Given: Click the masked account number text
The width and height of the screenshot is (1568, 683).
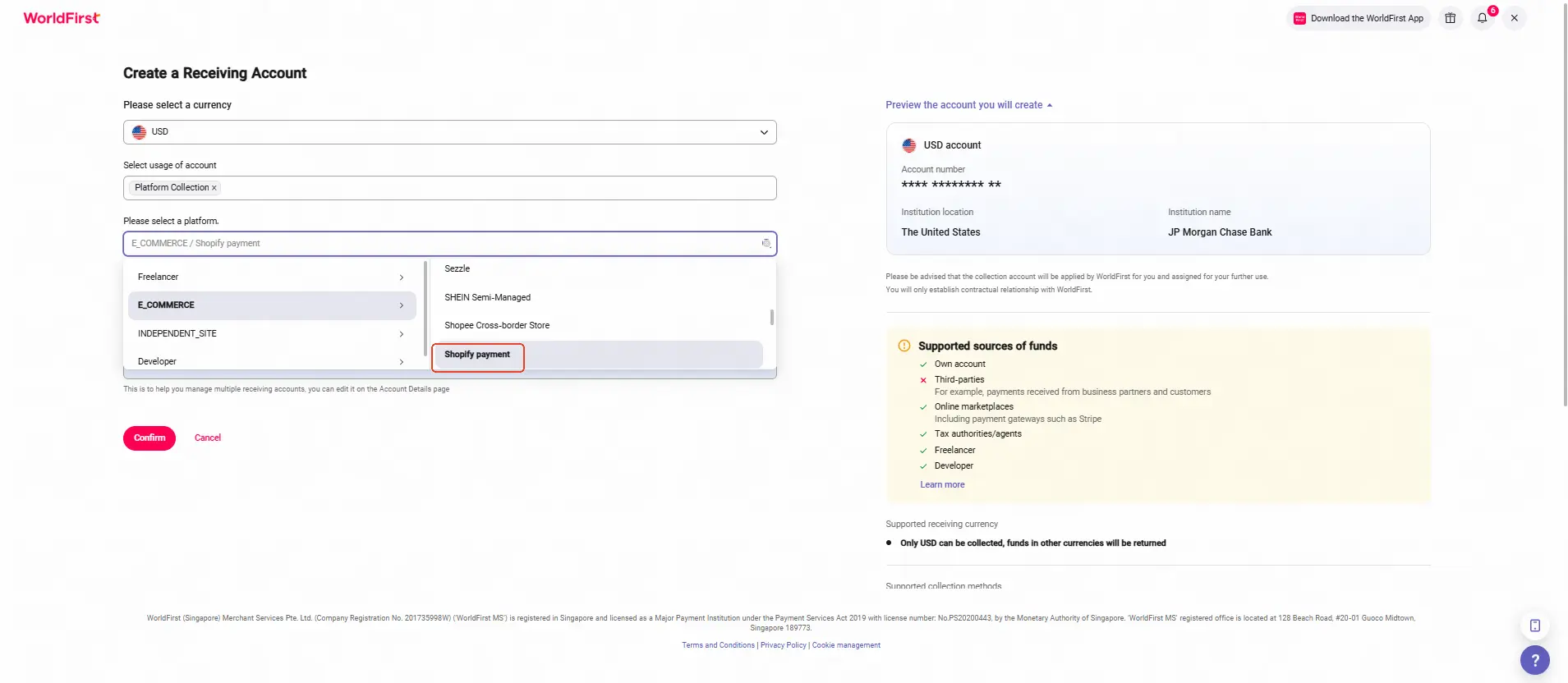Looking at the screenshot, I should pos(951,185).
